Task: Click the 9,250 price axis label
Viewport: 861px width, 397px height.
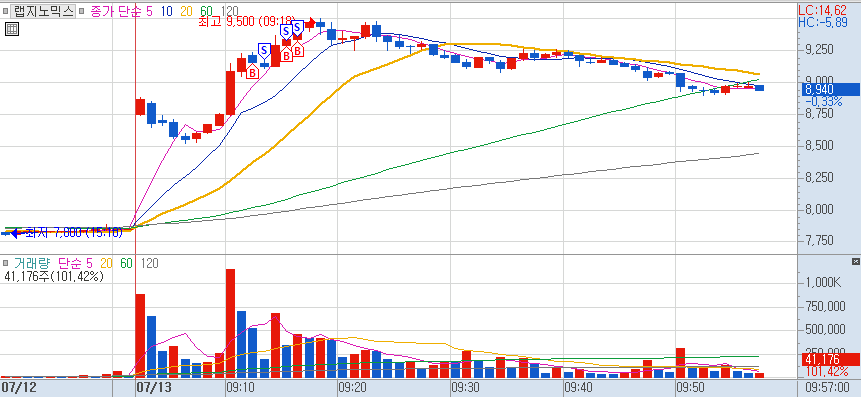Action: click(x=819, y=50)
